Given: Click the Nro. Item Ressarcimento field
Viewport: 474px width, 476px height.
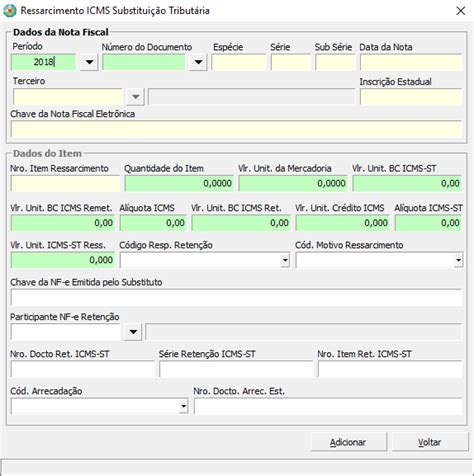Looking at the screenshot, I should [65, 183].
